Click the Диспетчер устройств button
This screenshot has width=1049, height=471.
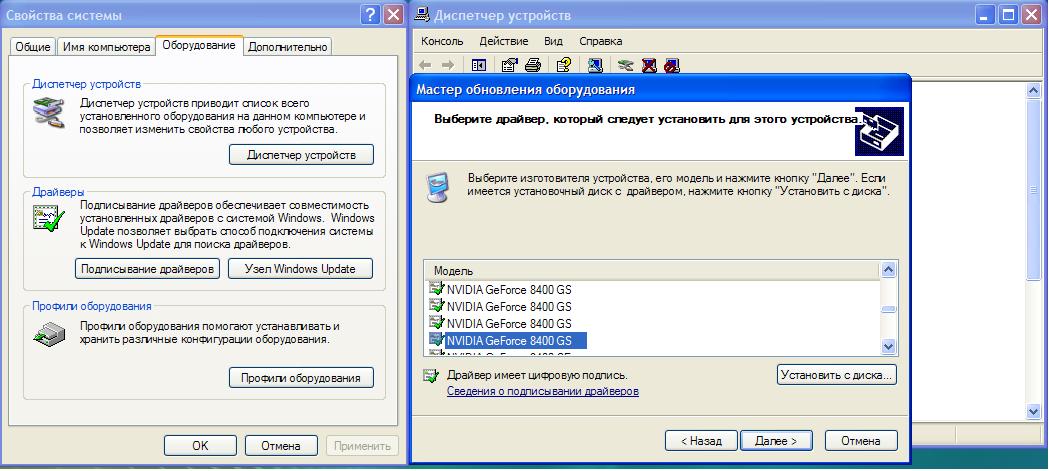pos(301,155)
